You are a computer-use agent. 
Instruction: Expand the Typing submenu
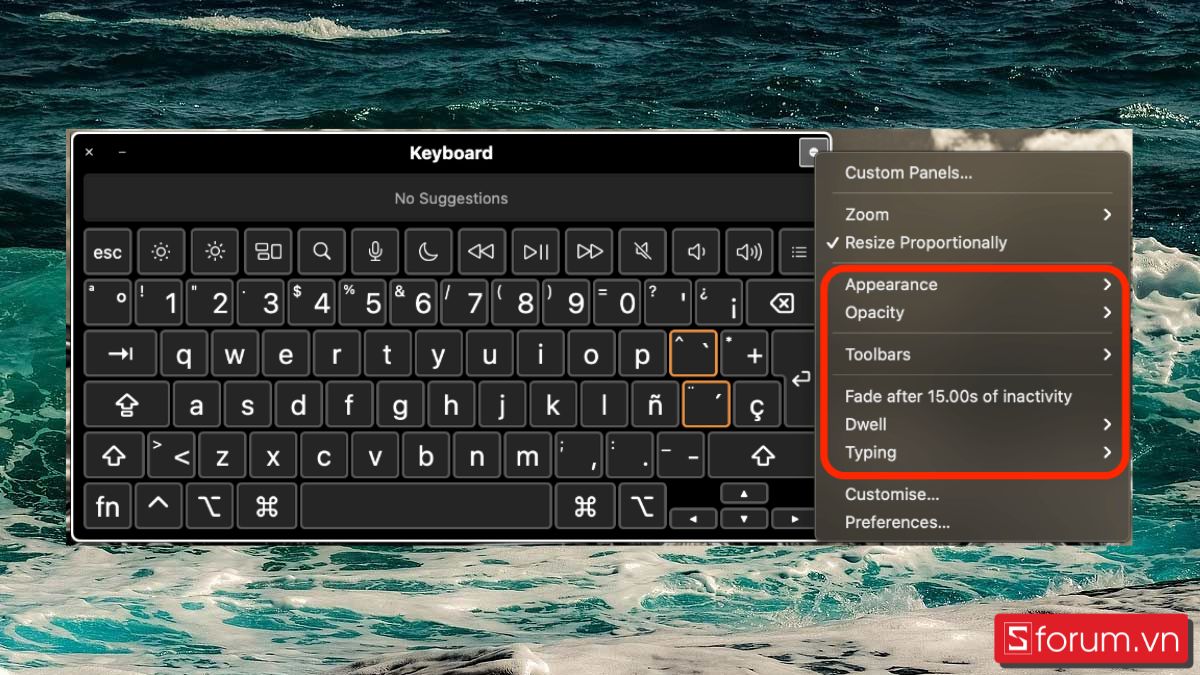pos(972,453)
